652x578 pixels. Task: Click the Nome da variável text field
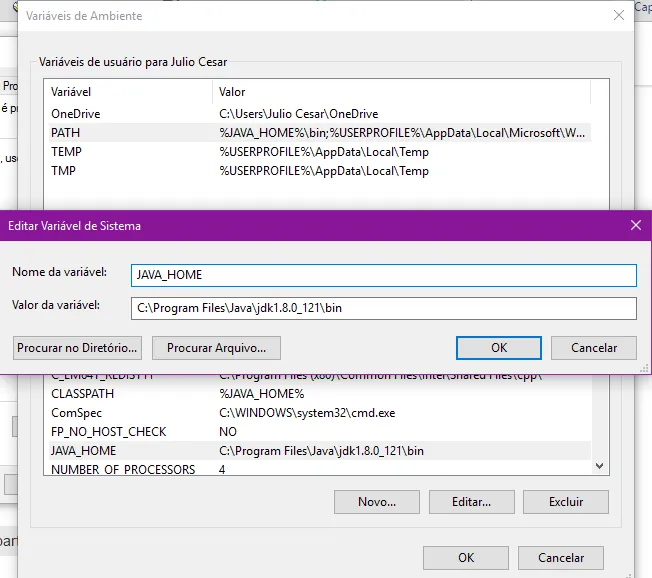(x=383, y=275)
